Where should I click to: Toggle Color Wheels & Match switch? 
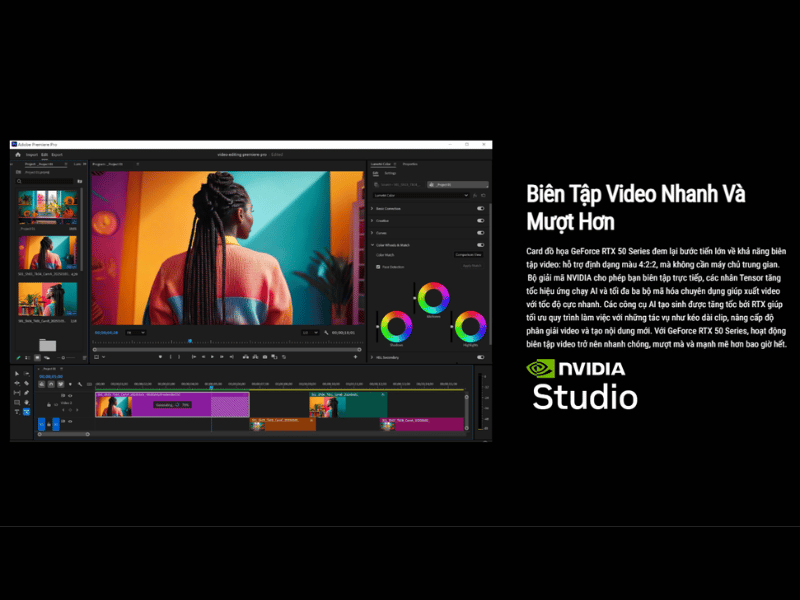[x=481, y=245]
